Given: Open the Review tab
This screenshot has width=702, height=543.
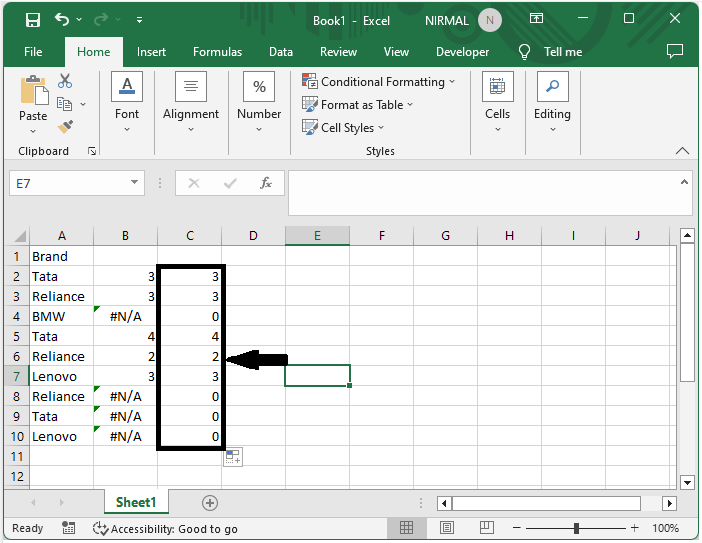Looking at the screenshot, I should point(338,52).
